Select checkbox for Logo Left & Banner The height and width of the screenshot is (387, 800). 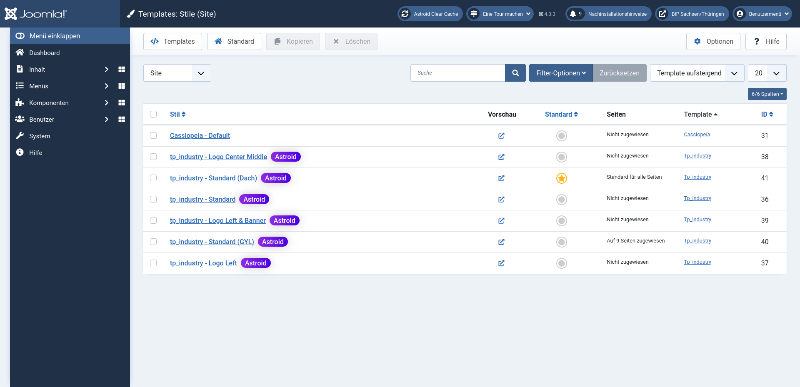point(153,220)
